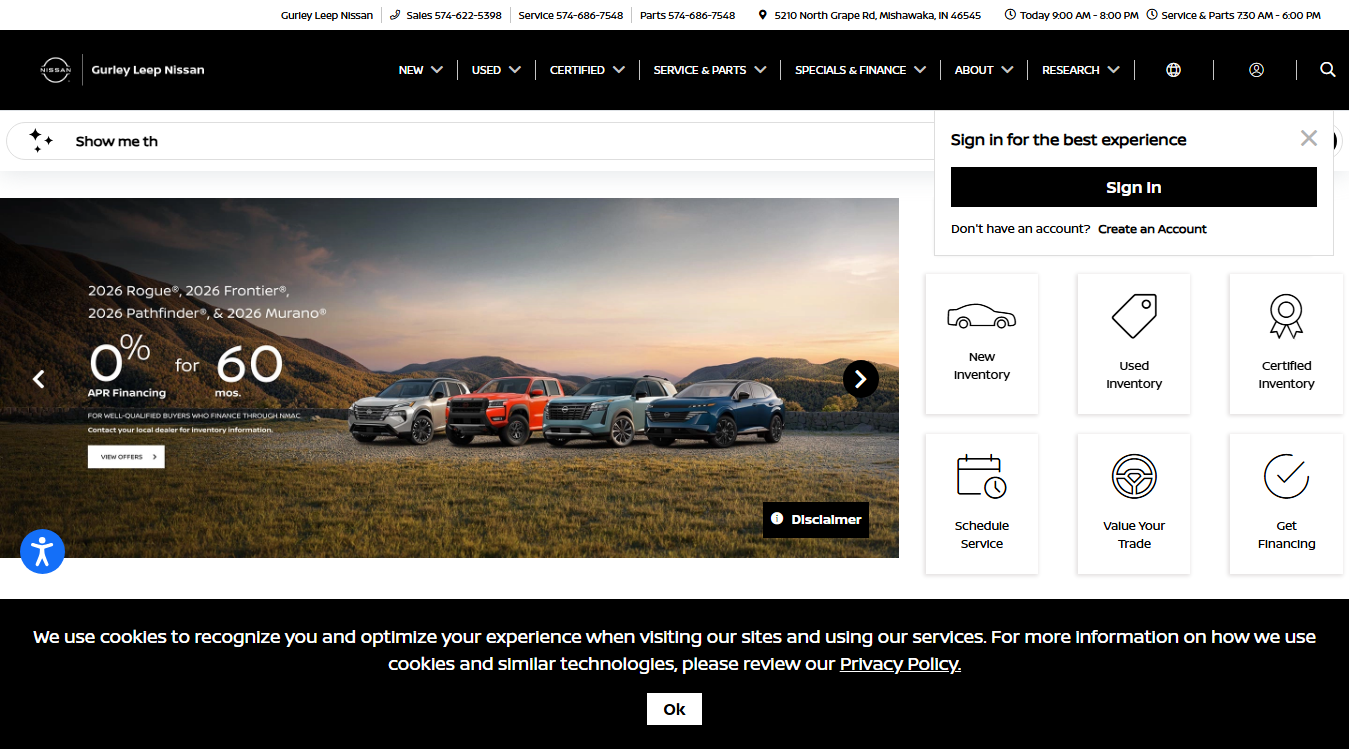Expand the SPECIALS & FINANCE dropdown
The height and width of the screenshot is (749, 1349).
pyautogui.click(x=860, y=70)
